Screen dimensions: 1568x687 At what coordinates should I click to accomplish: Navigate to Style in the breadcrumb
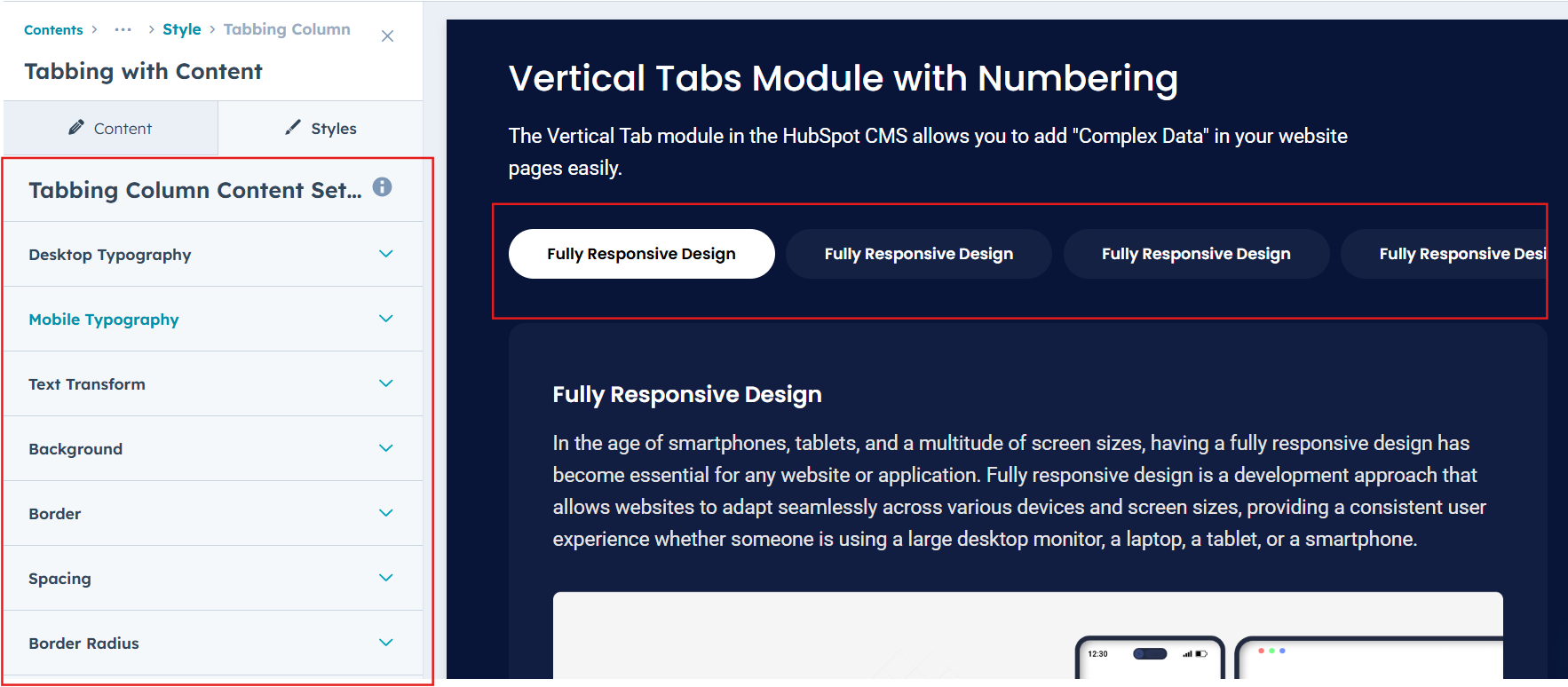click(182, 29)
